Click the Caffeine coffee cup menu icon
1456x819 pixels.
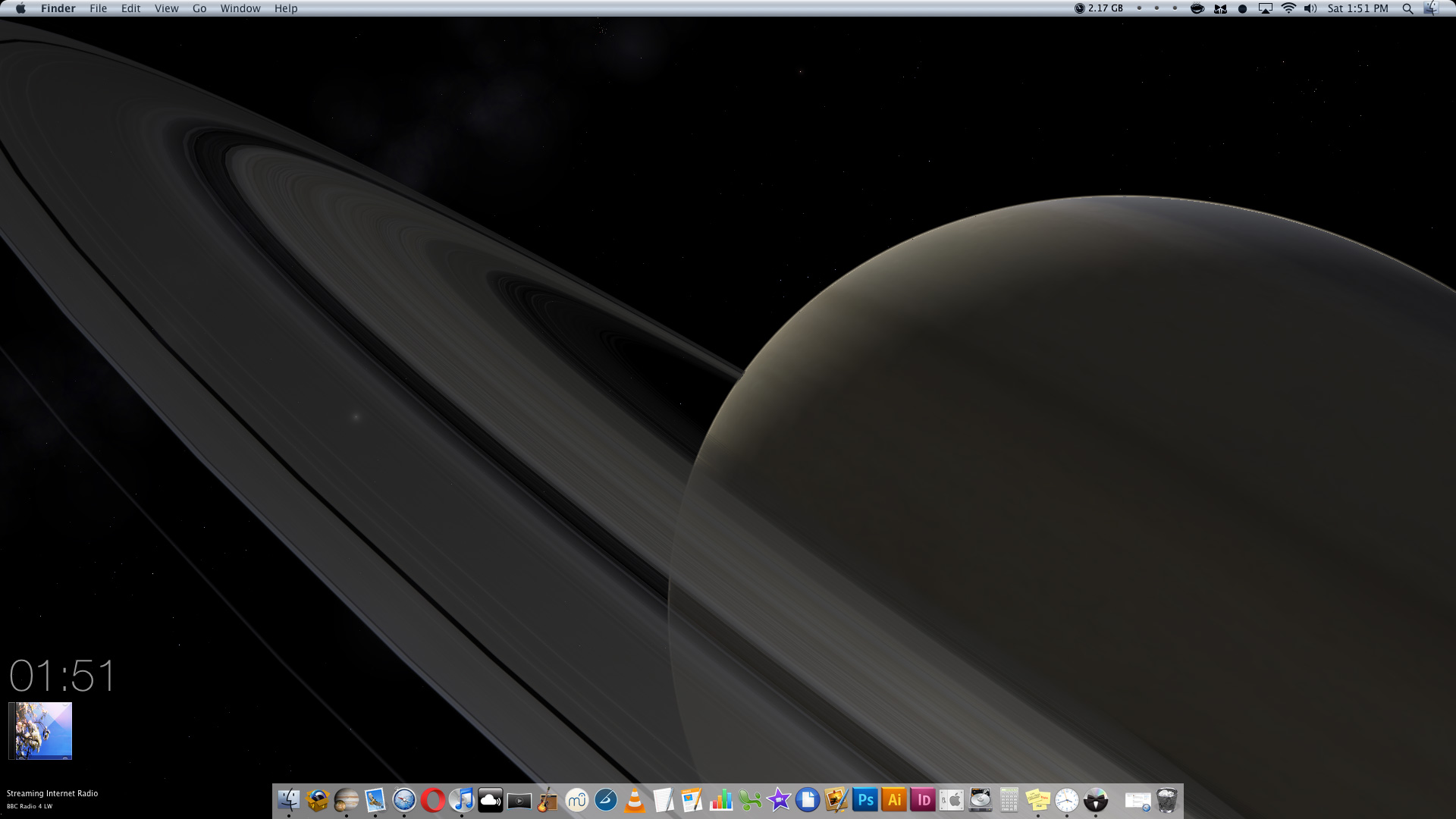[x=1197, y=8]
